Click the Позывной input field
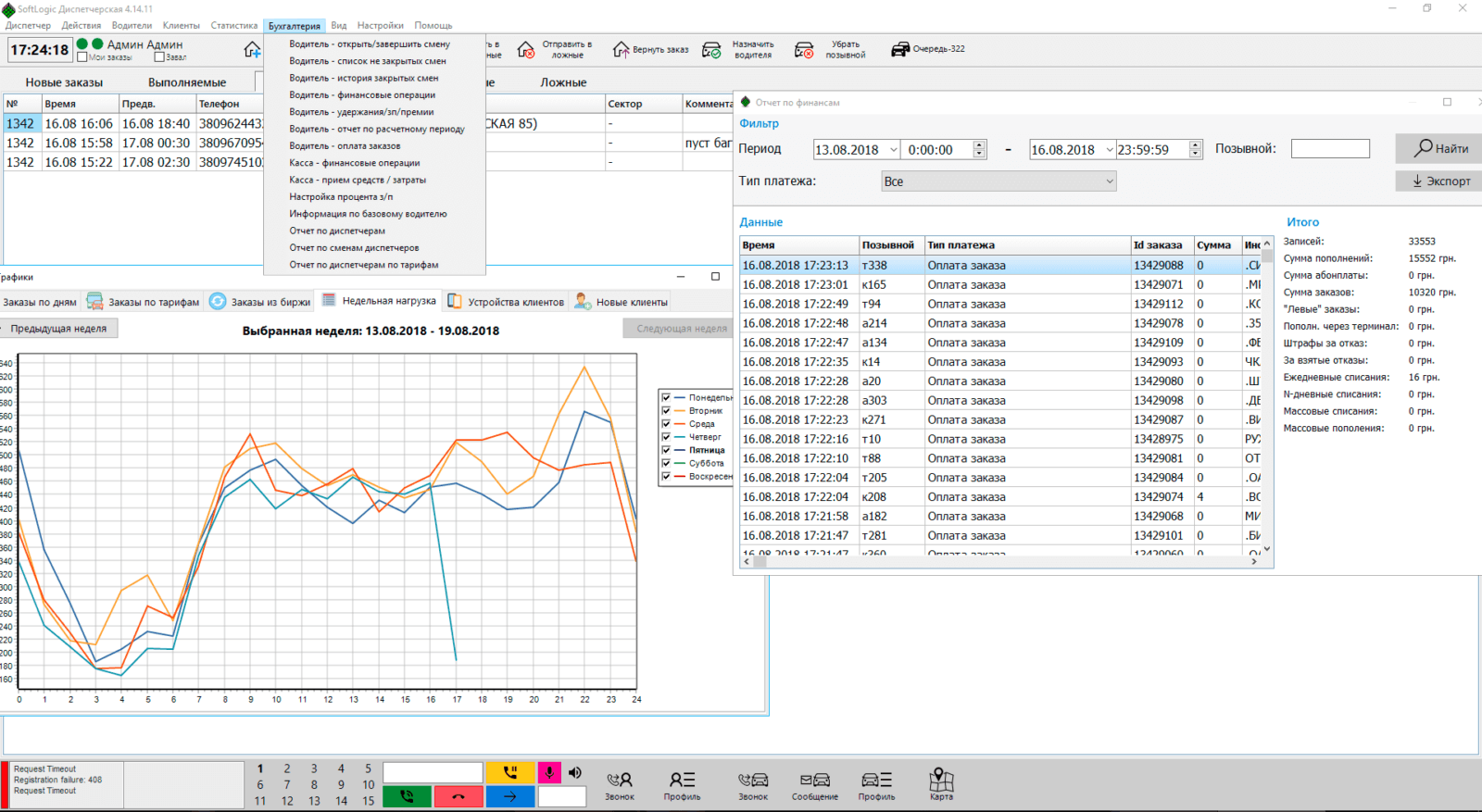Image resolution: width=1482 pixels, height=812 pixels. (x=1329, y=149)
